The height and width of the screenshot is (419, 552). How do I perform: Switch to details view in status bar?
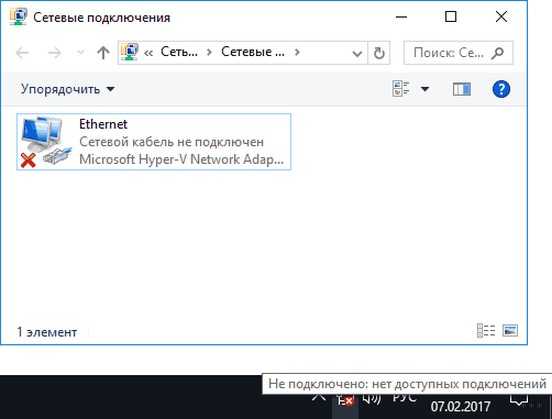[x=486, y=331]
